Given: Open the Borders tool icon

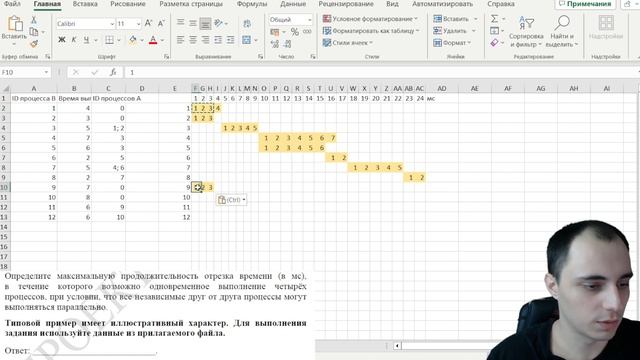Looking at the screenshot, I should pyautogui.click(x=109, y=40).
